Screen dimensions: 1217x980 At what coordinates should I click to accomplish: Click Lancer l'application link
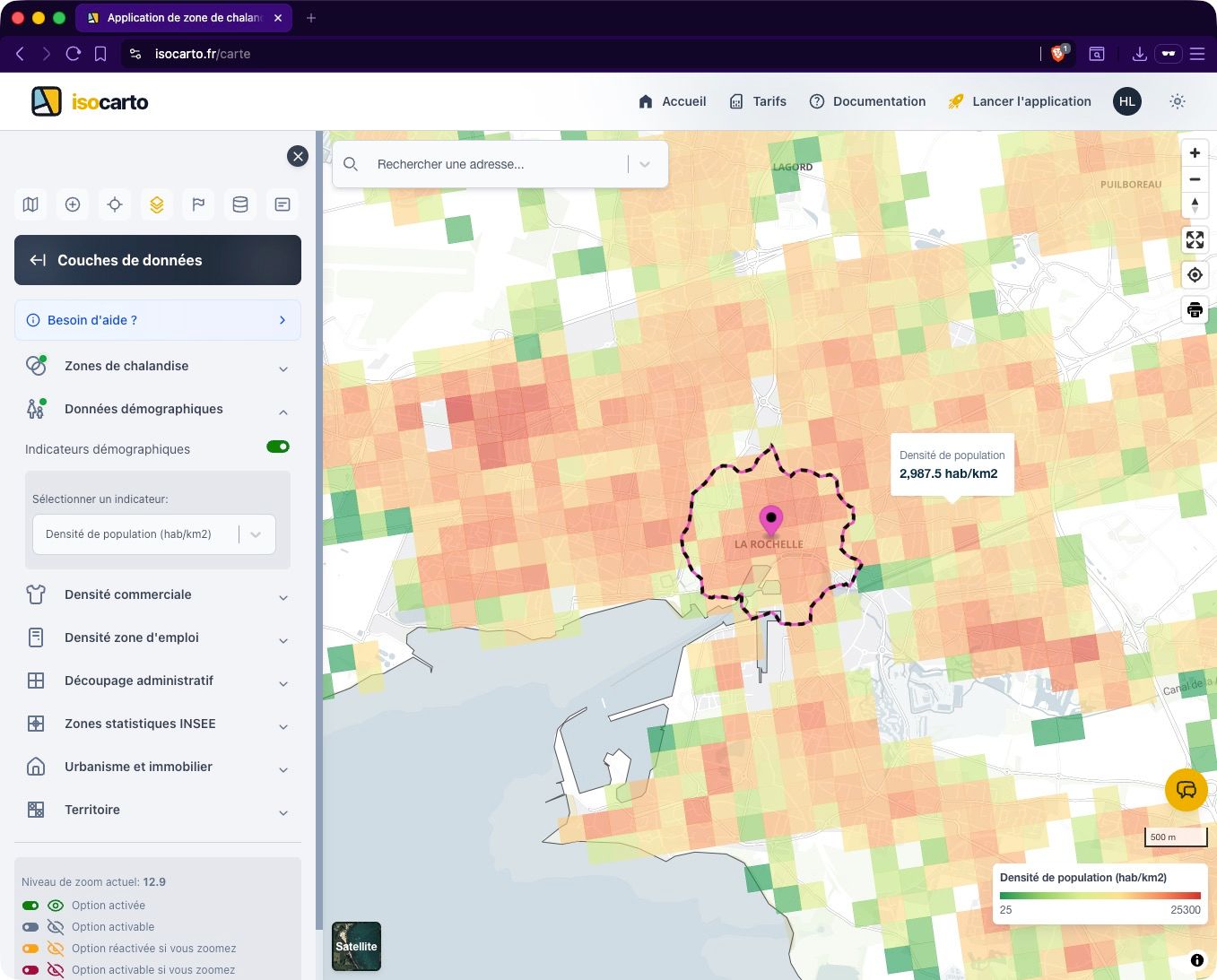point(1020,101)
